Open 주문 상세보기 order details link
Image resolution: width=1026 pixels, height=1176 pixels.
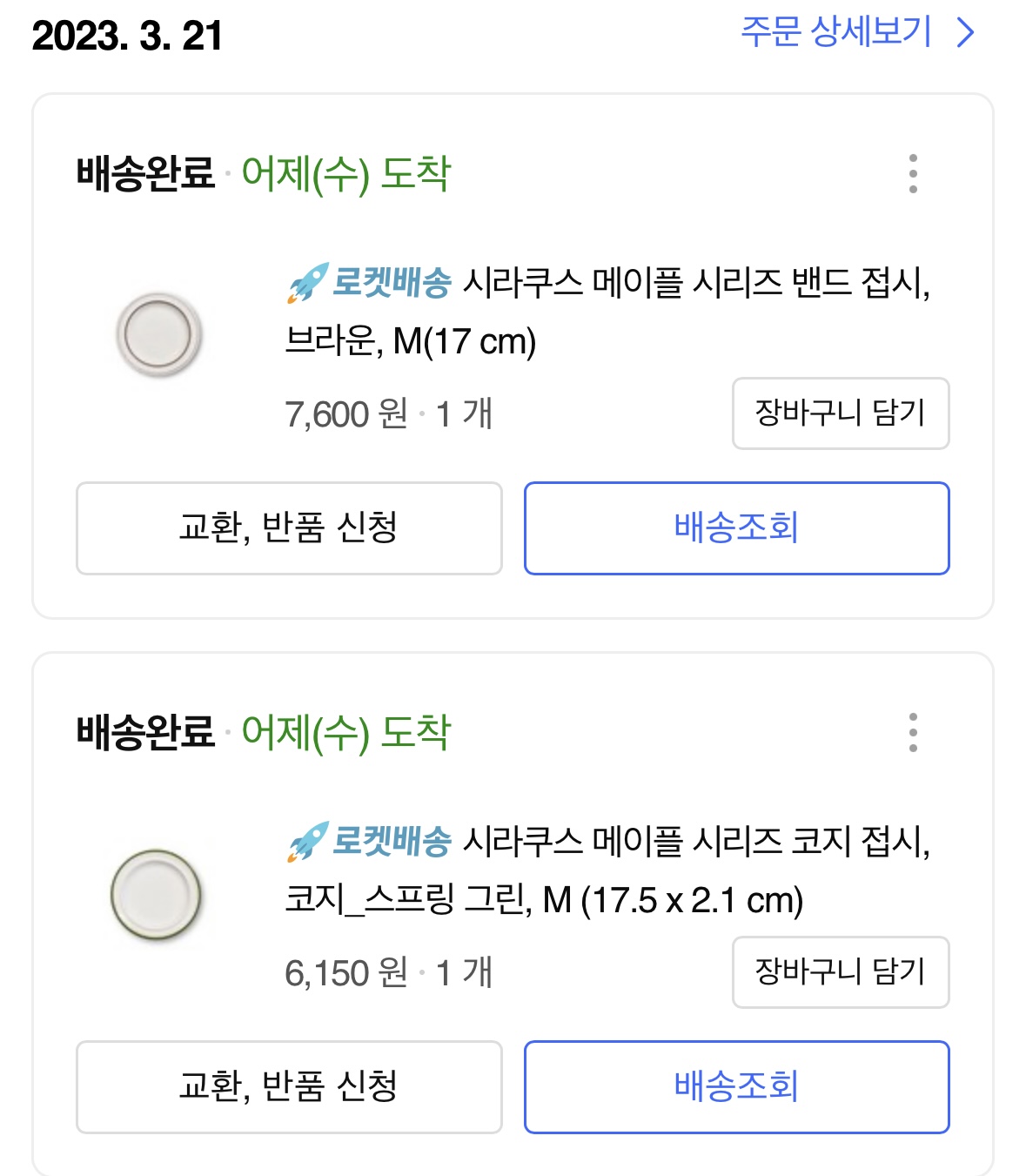coord(858,32)
